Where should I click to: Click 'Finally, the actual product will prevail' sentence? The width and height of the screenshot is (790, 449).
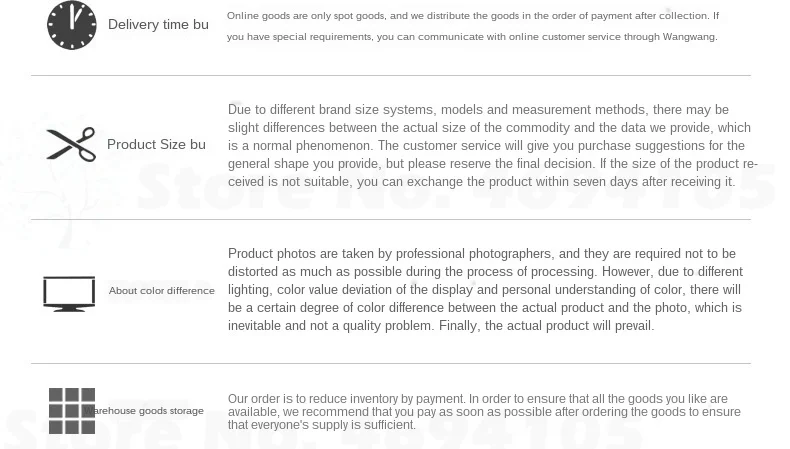coord(547,326)
